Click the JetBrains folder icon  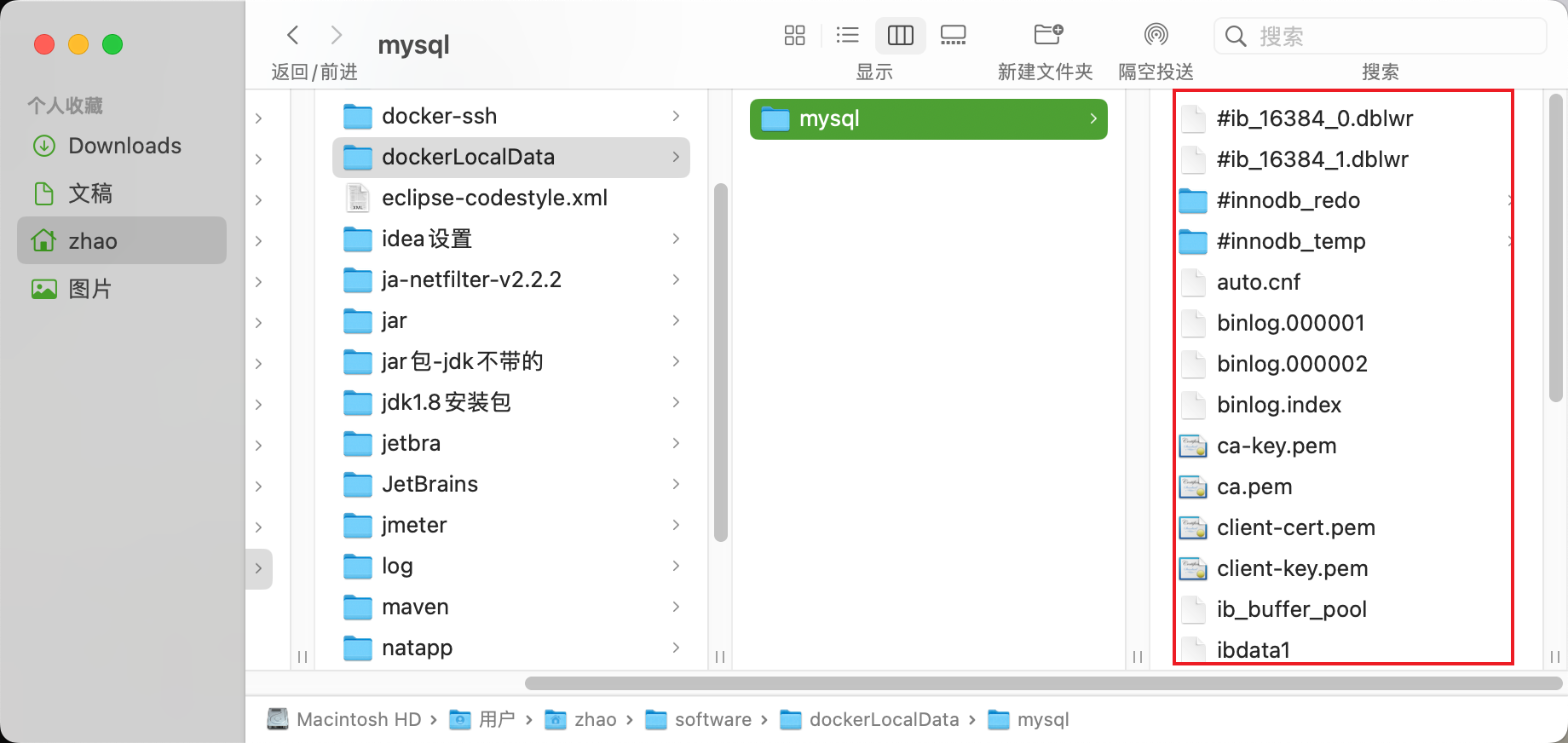pyautogui.click(x=358, y=485)
